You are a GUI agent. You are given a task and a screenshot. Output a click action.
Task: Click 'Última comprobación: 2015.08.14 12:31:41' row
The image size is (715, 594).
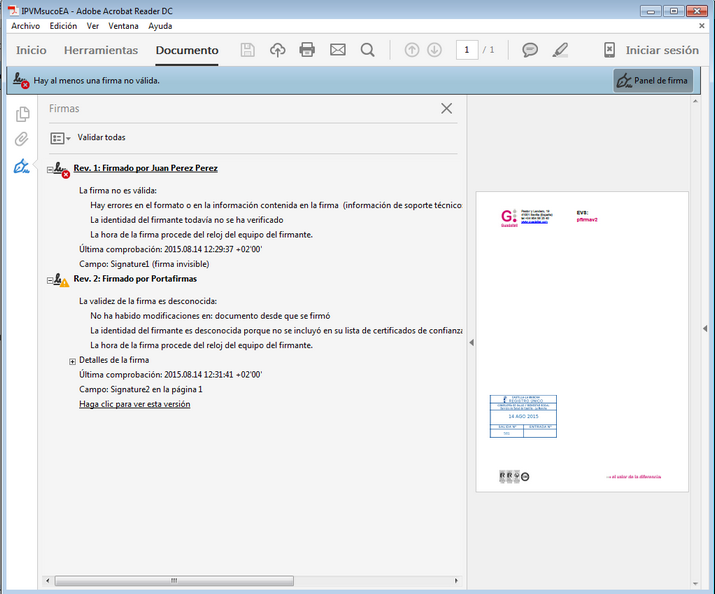pyautogui.click(x=171, y=375)
